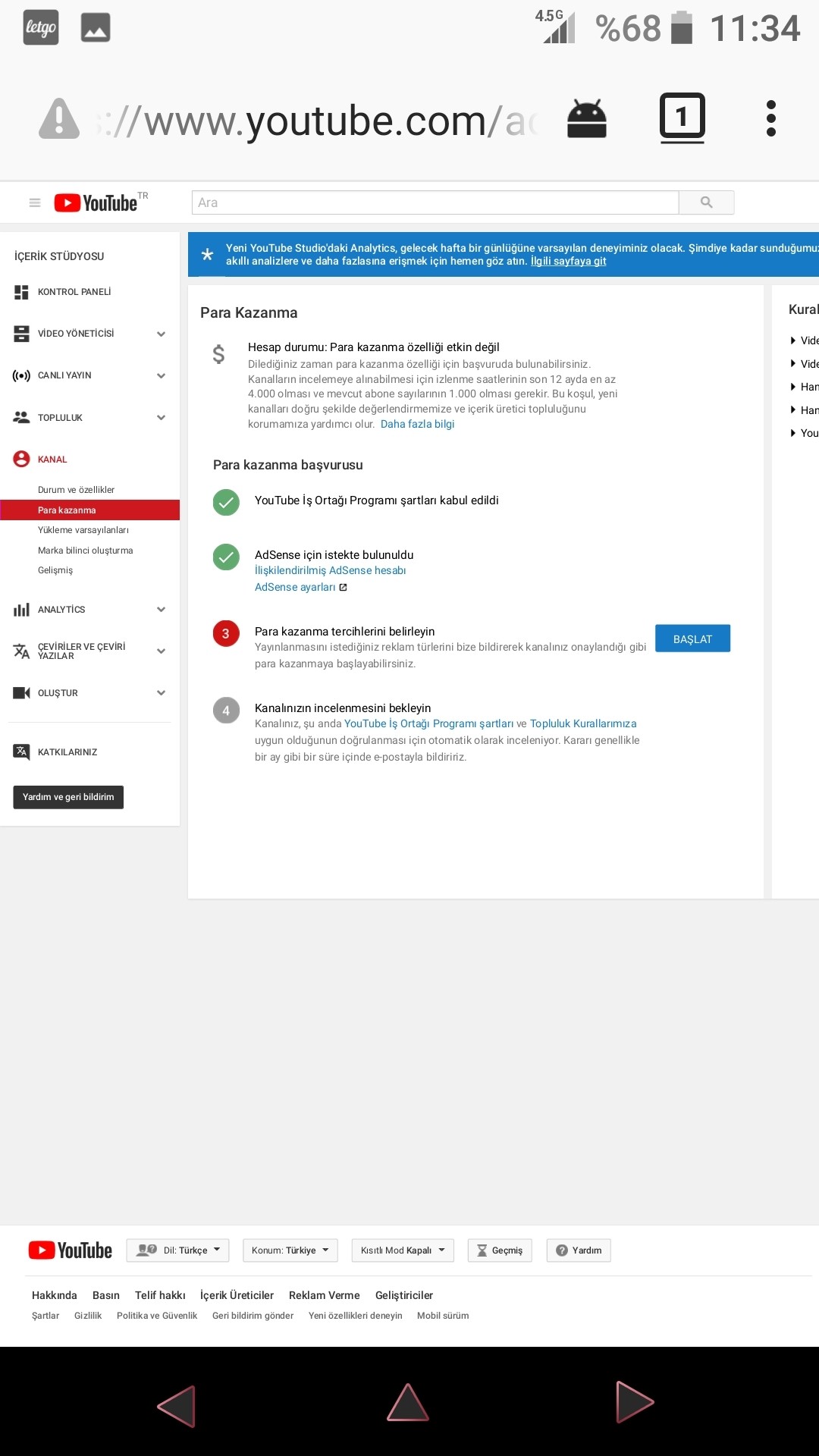This screenshot has width=819, height=1456.
Task: Click the YouTube logo in the header
Action: pyautogui.click(x=96, y=202)
